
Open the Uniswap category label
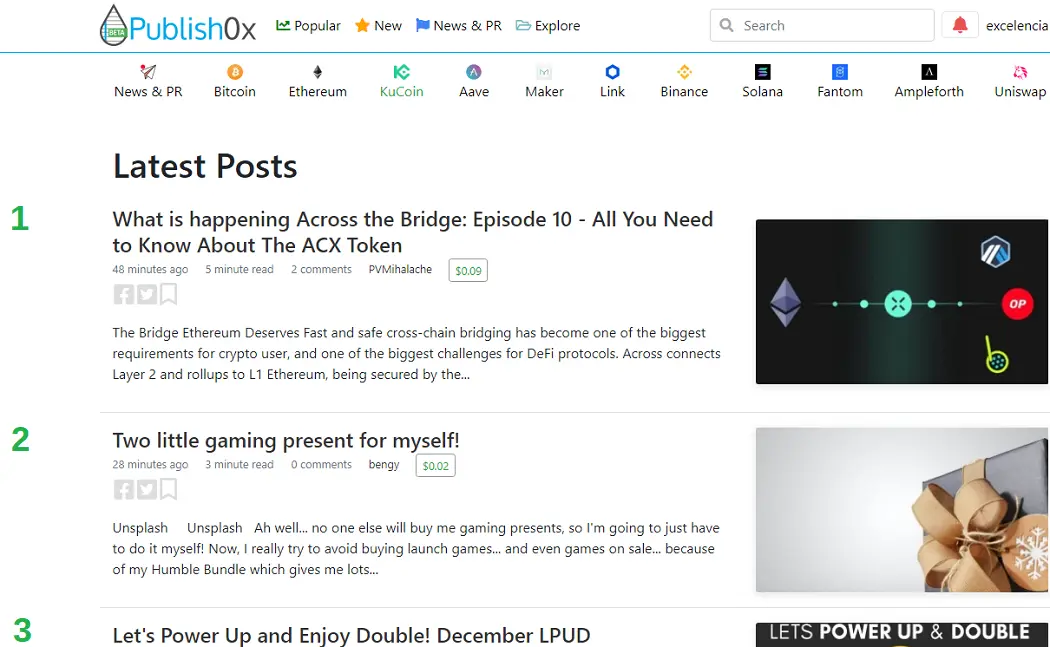point(1020,92)
